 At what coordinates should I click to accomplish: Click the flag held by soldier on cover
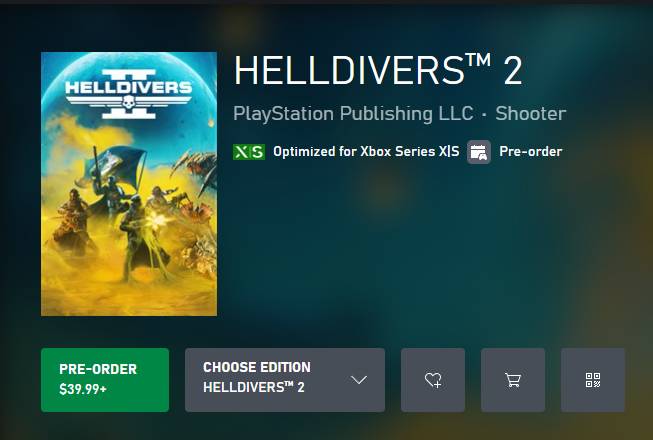pos(117,162)
